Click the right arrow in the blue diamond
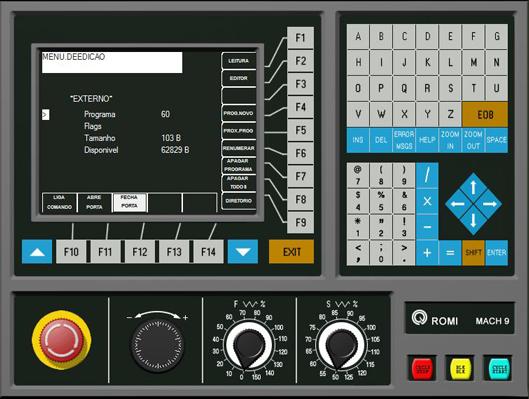The image size is (529, 399). tap(489, 204)
